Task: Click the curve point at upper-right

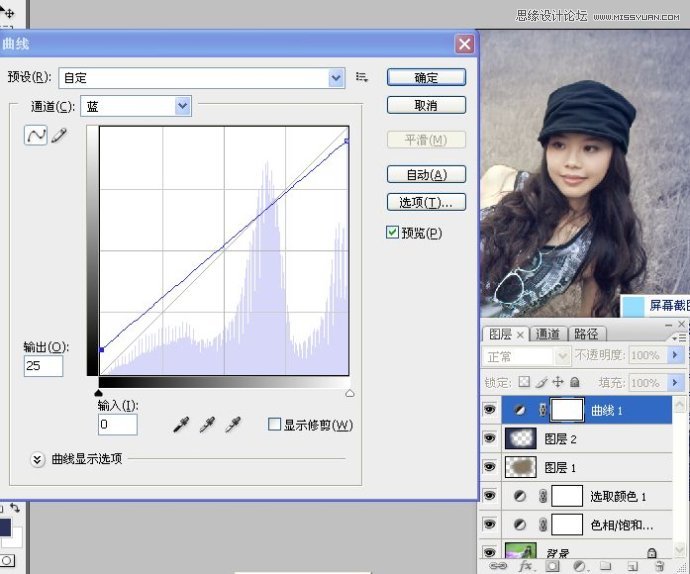Action: coord(347,141)
